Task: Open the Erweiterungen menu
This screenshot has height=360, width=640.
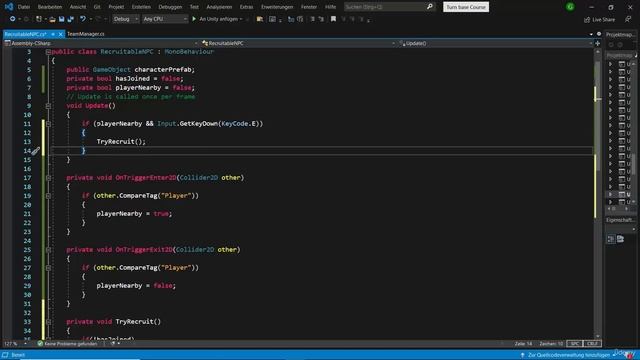Action: coord(277,7)
